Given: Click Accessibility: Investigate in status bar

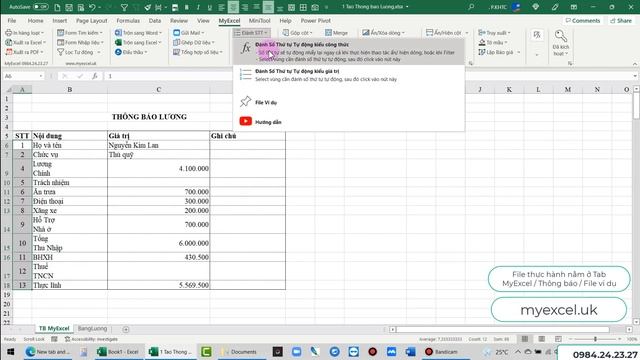Looking at the screenshot, I should [x=91, y=339].
